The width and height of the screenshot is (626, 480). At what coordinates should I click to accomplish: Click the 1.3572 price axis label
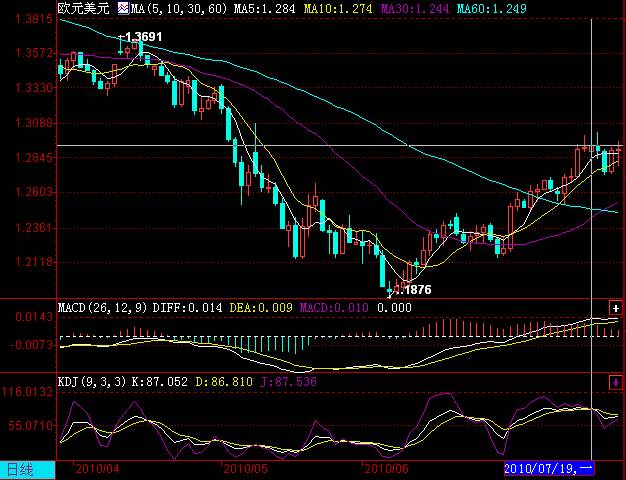click(34, 53)
